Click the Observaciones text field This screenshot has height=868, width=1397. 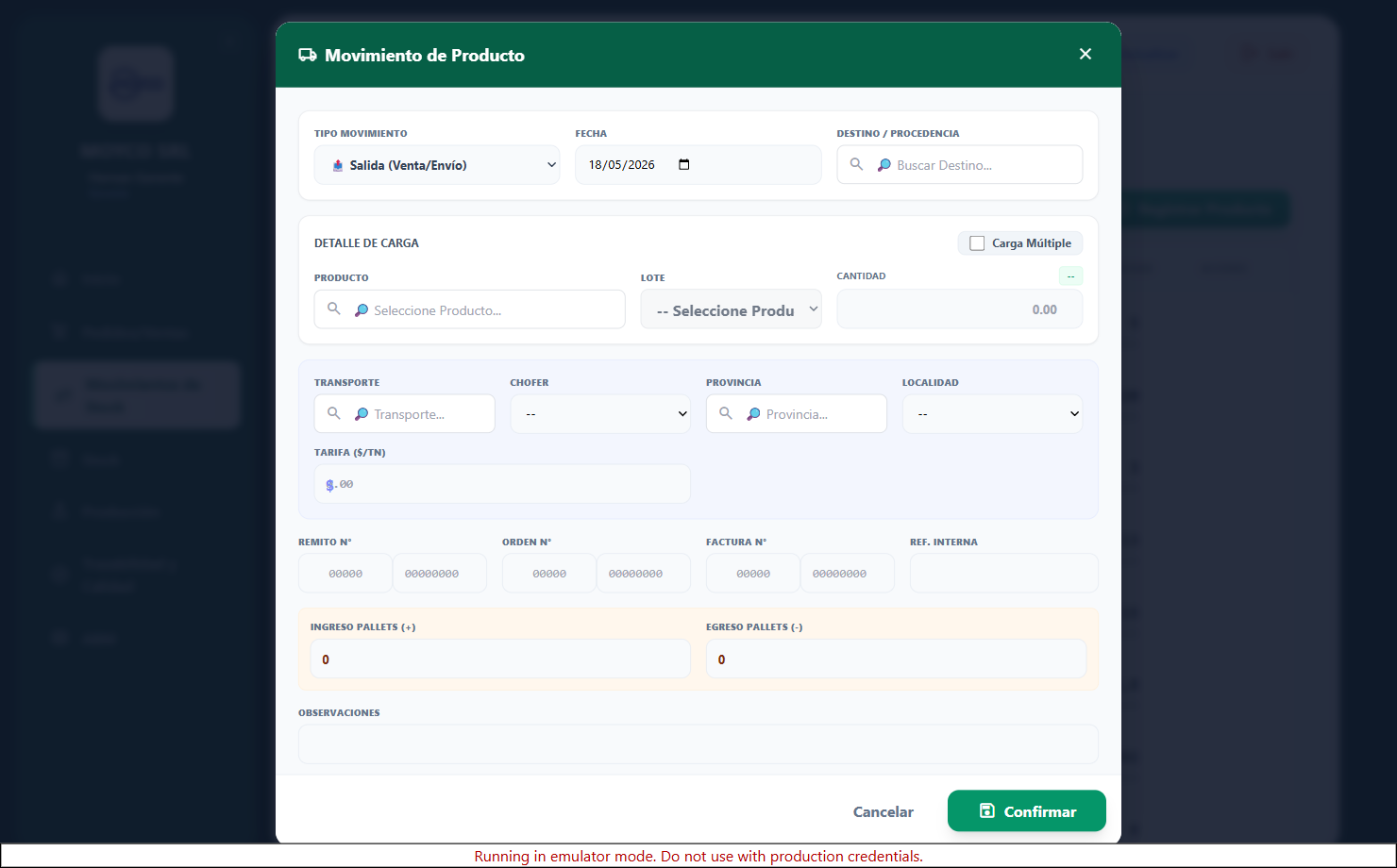698,744
